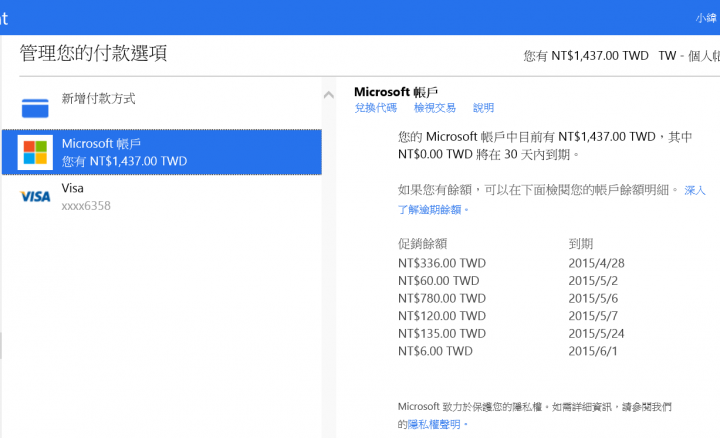Click expiry date 2015/5/7
The height and width of the screenshot is (438, 720).
click(x=593, y=316)
